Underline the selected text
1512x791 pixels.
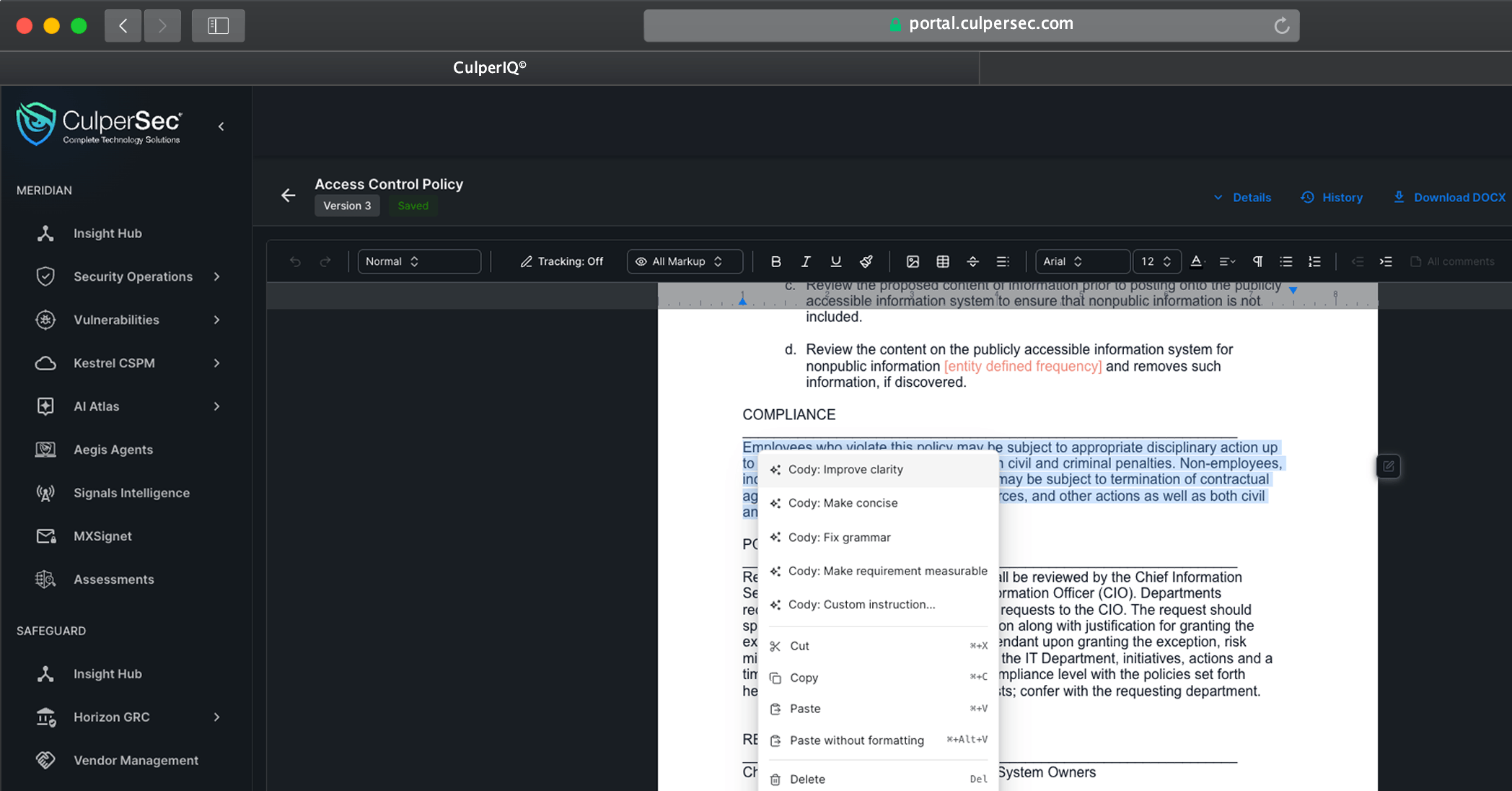click(x=836, y=261)
